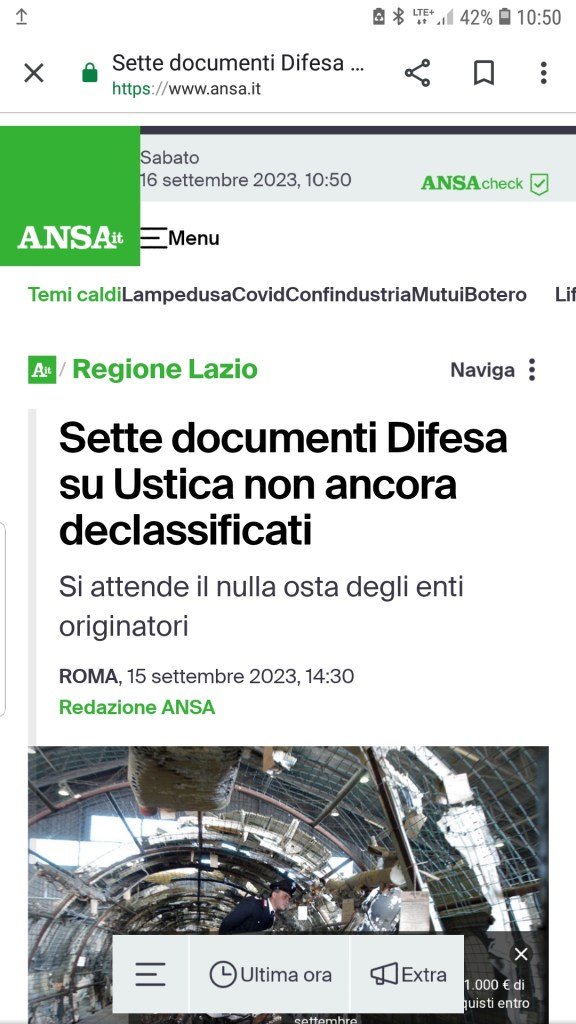This screenshot has height=1024, width=576.
Task: Open Redazione ANSA author link
Action: [x=137, y=707]
